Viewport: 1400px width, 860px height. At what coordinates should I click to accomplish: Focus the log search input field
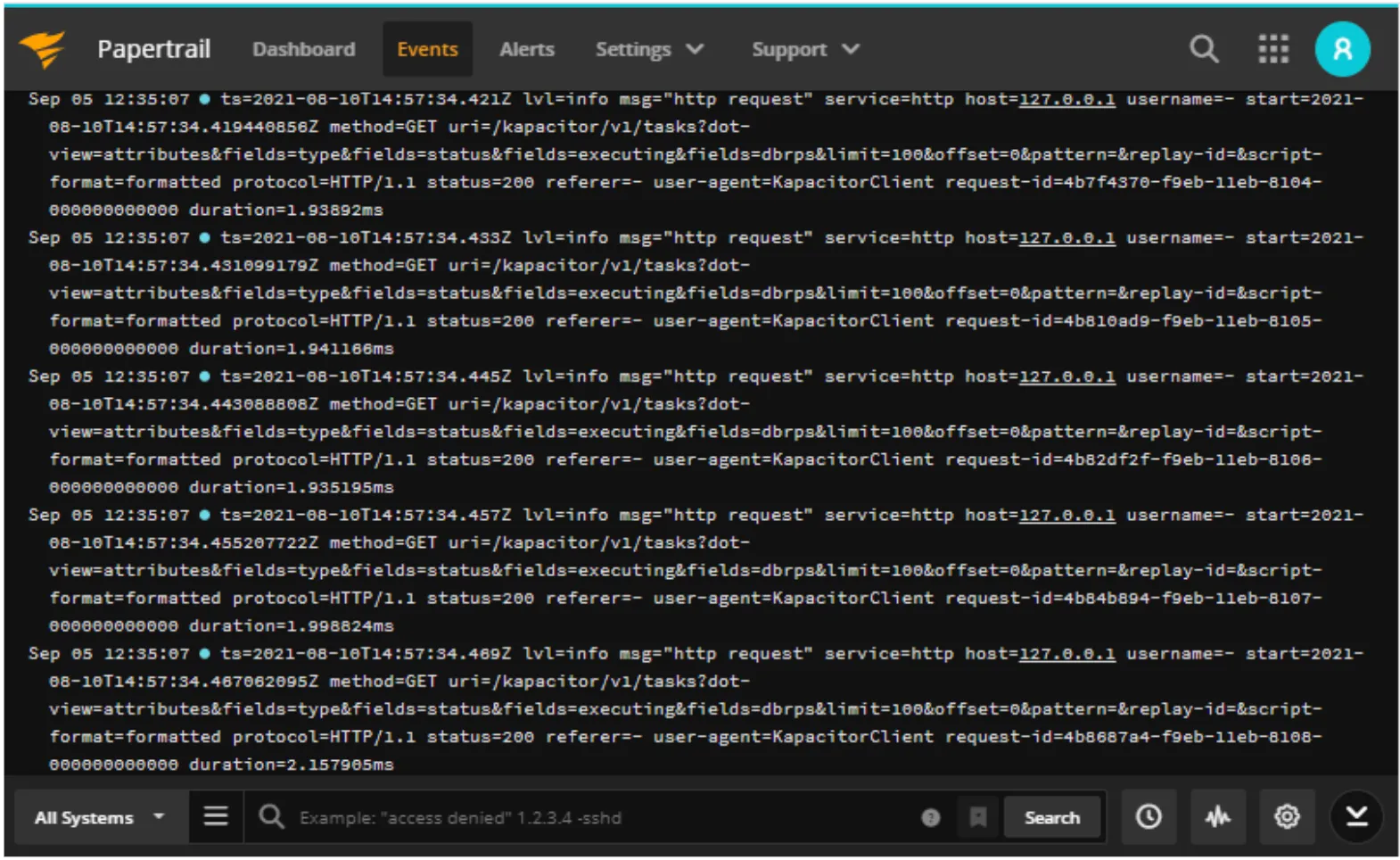point(602,817)
